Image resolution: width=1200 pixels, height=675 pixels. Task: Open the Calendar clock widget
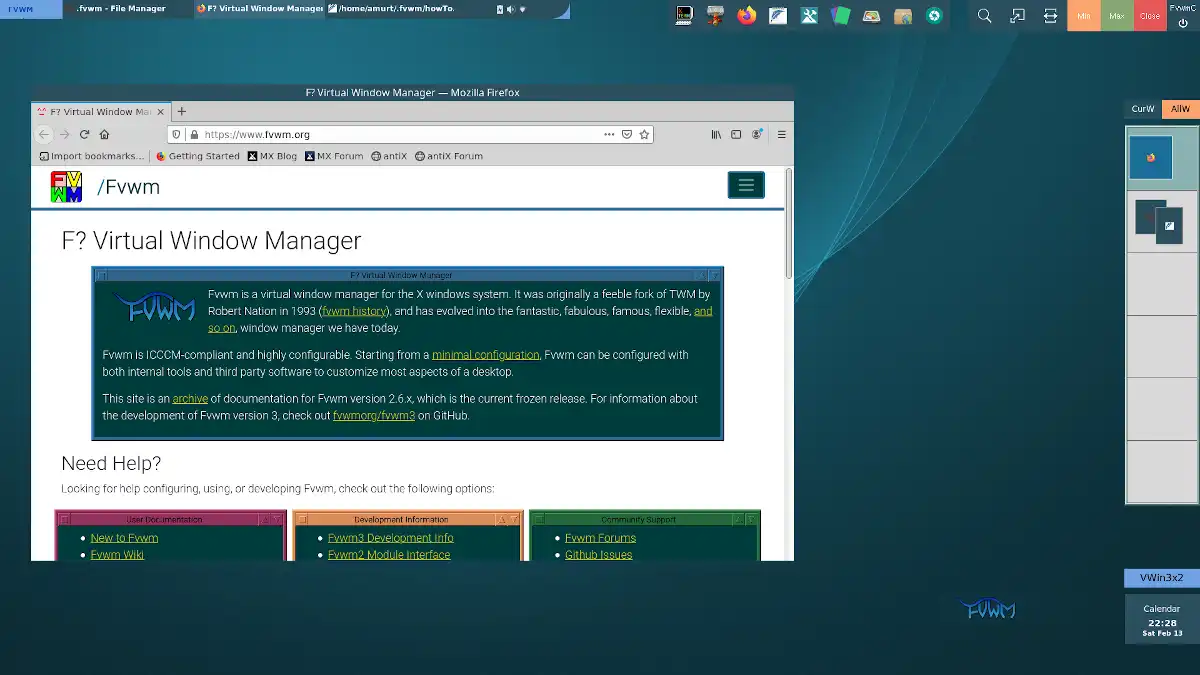coord(1161,620)
